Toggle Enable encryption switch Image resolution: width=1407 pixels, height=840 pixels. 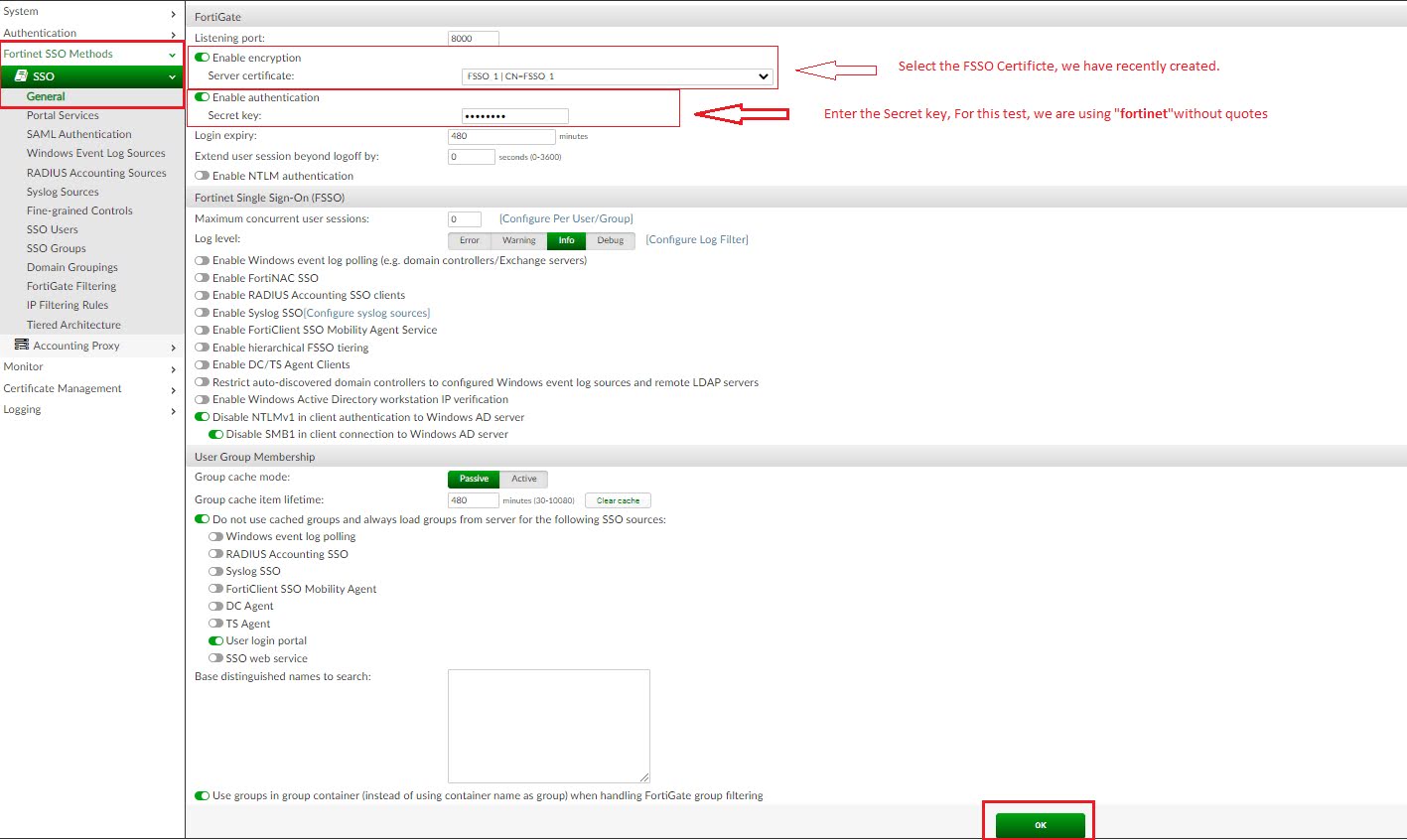pyautogui.click(x=203, y=58)
